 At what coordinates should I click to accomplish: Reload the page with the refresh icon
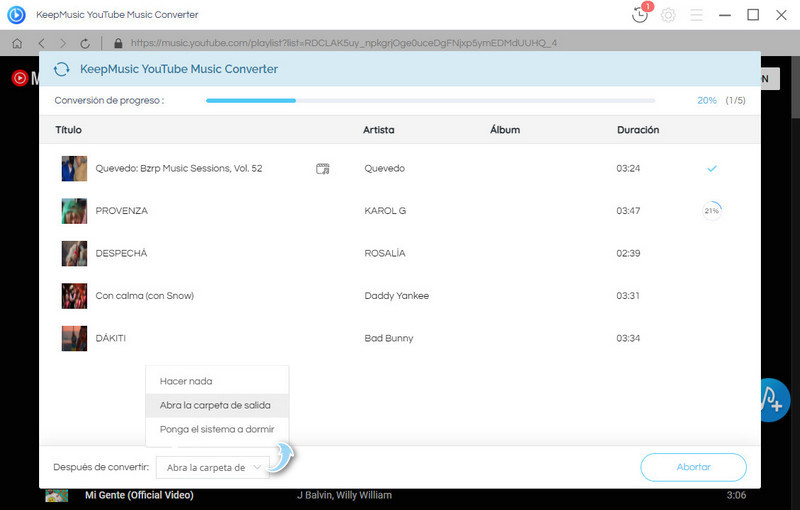(85, 43)
